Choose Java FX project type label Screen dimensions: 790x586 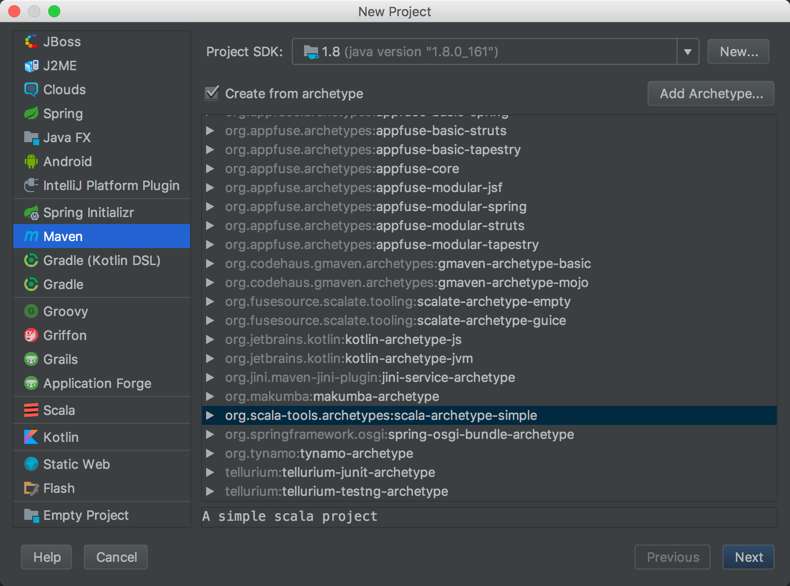67,138
